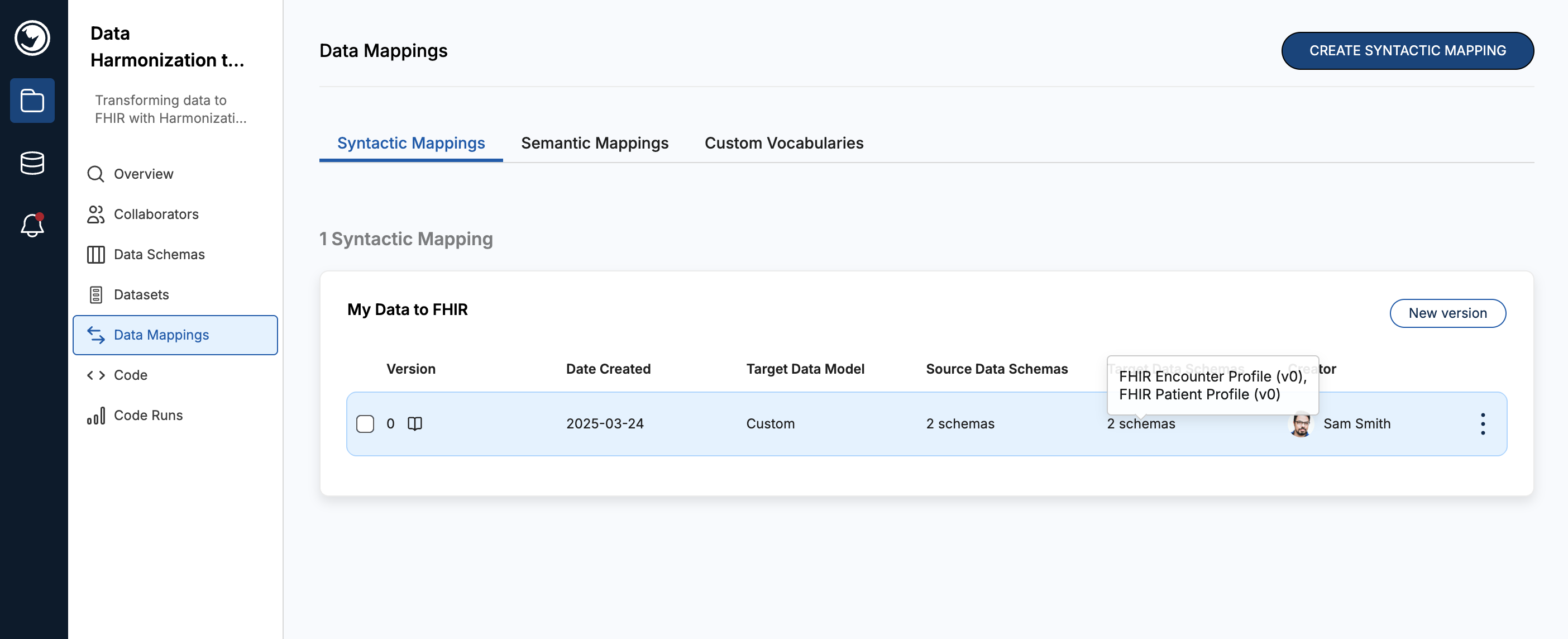1568x639 pixels.
Task: Click the Transforming data to FHIR description
Action: click(x=170, y=109)
